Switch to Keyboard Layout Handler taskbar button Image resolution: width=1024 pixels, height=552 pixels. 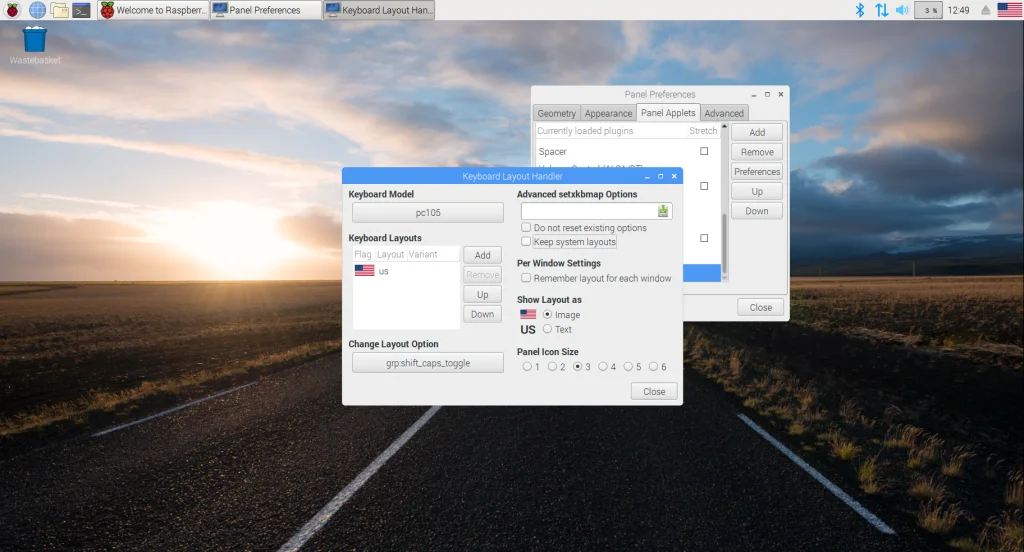[x=379, y=10]
